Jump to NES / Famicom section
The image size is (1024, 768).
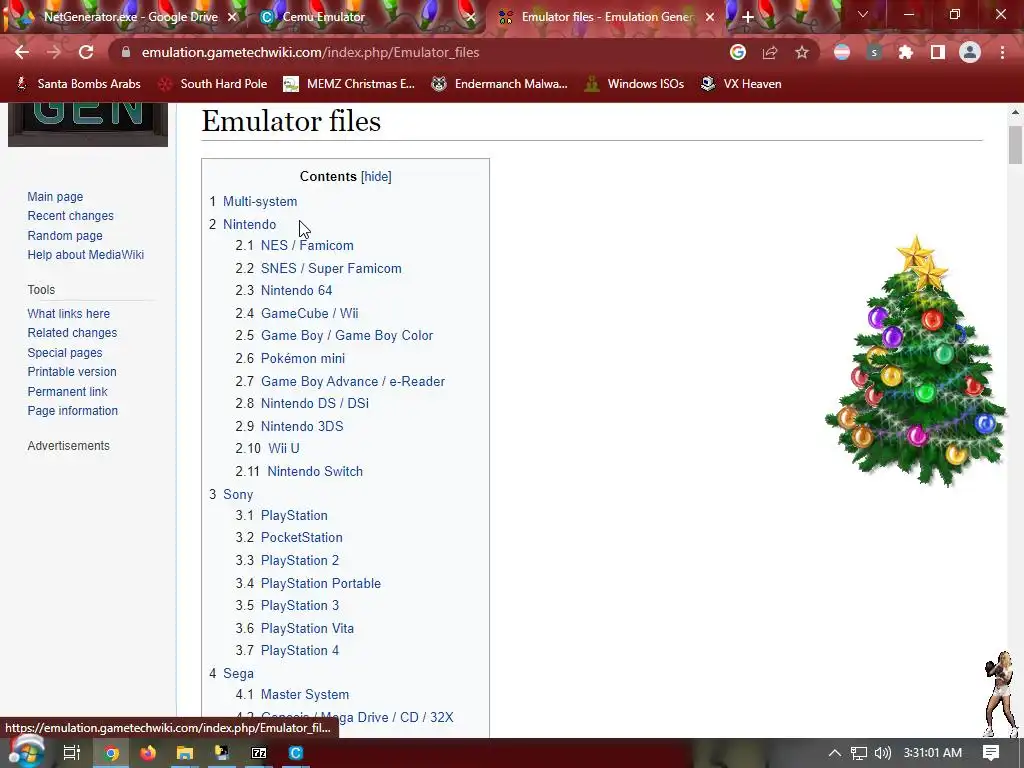(307, 246)
